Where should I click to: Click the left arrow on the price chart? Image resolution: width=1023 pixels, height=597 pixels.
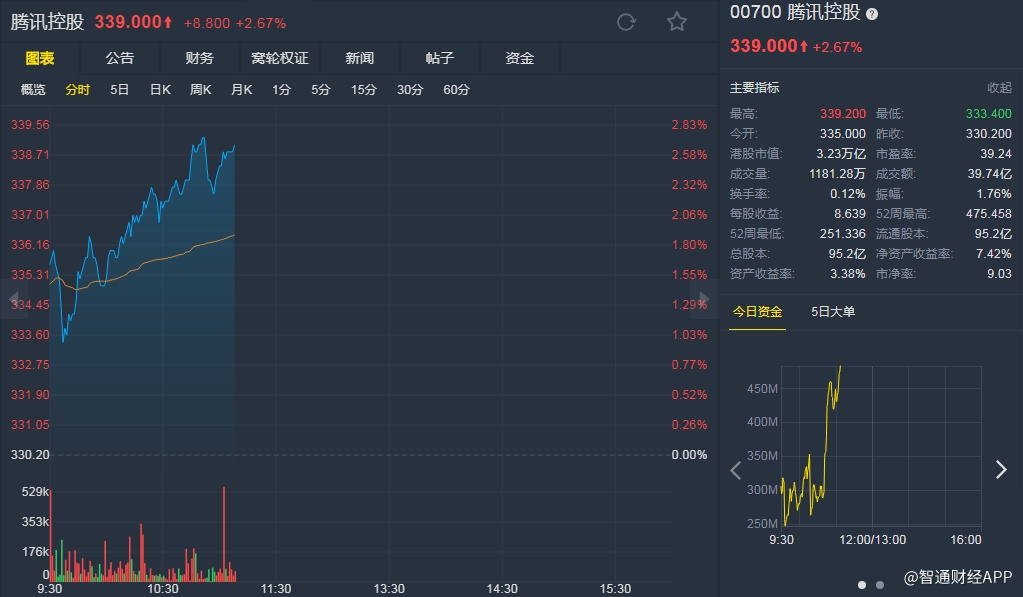coord(14,299)
